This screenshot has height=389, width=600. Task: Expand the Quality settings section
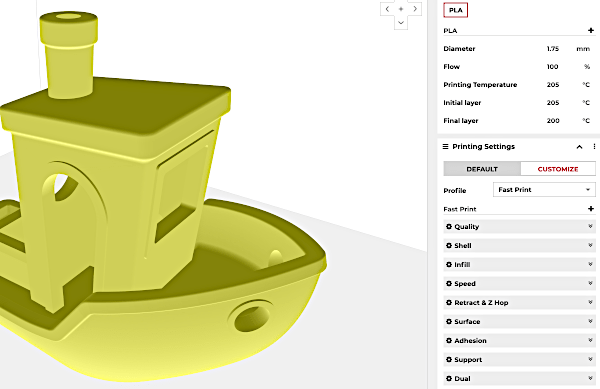(x=519, y=226)
